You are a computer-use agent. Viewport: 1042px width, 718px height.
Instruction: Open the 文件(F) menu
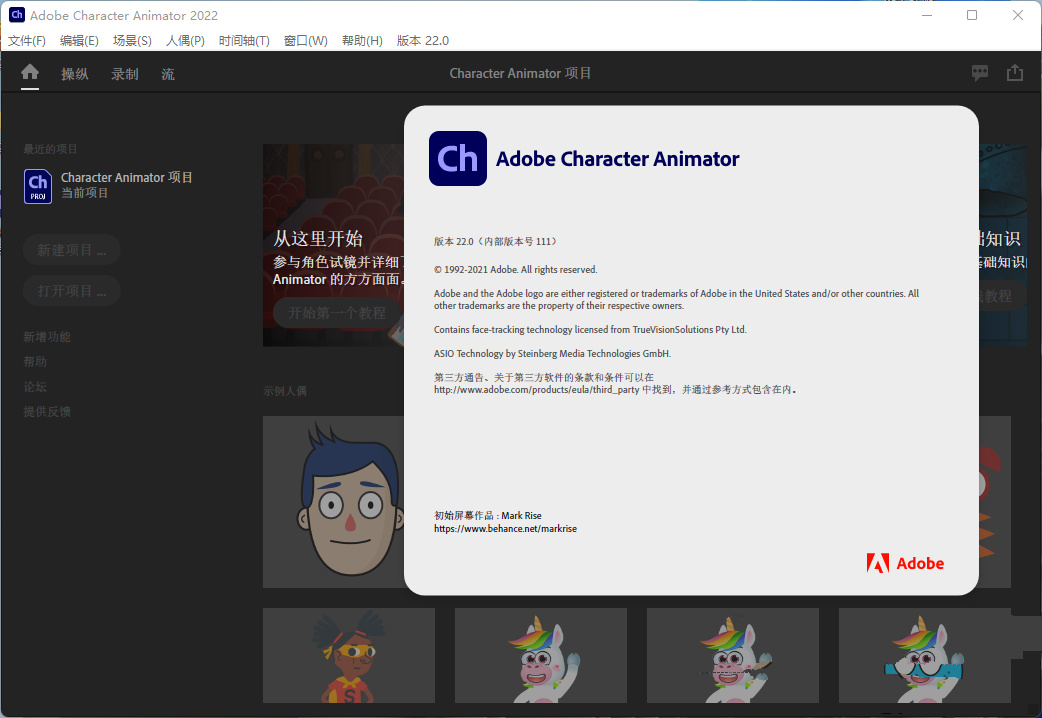click(27, 41)
